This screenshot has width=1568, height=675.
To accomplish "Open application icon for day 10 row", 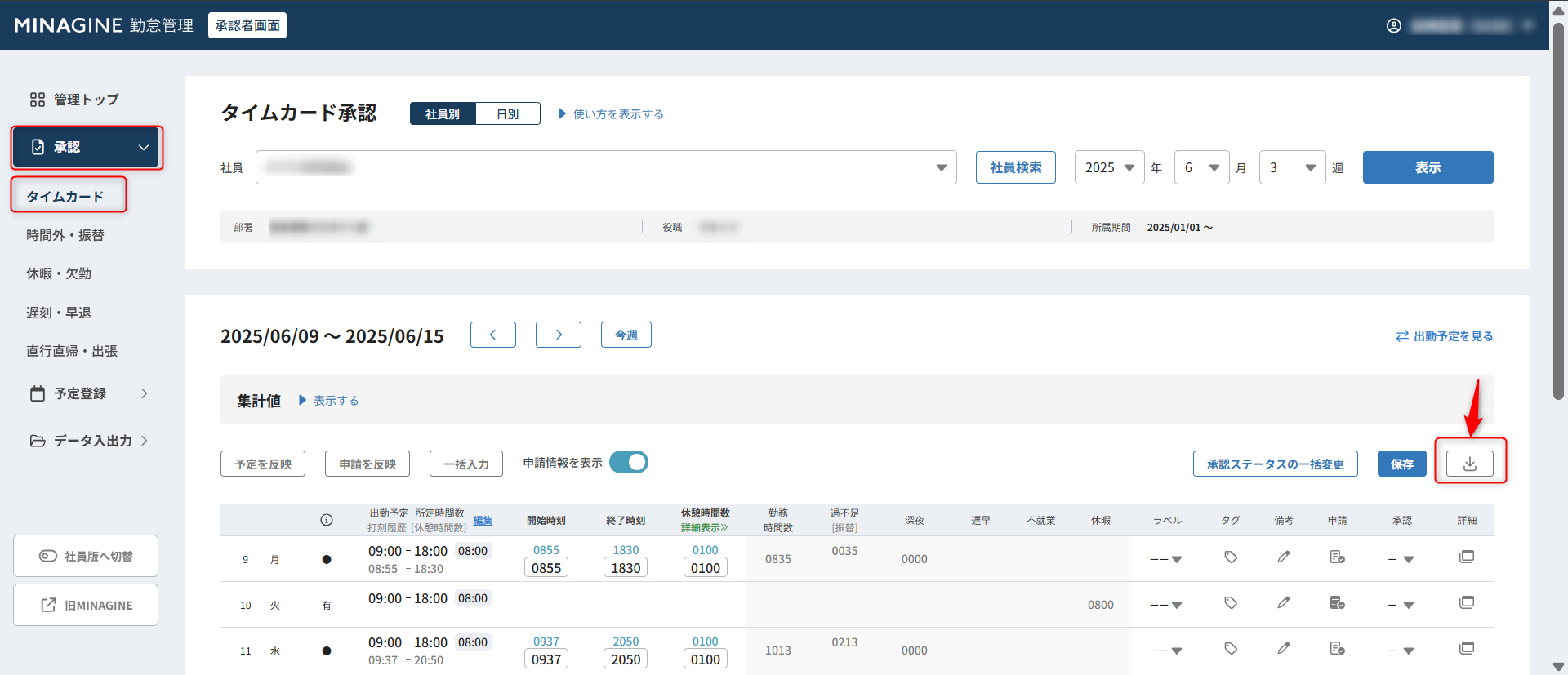I will 1337,603.
